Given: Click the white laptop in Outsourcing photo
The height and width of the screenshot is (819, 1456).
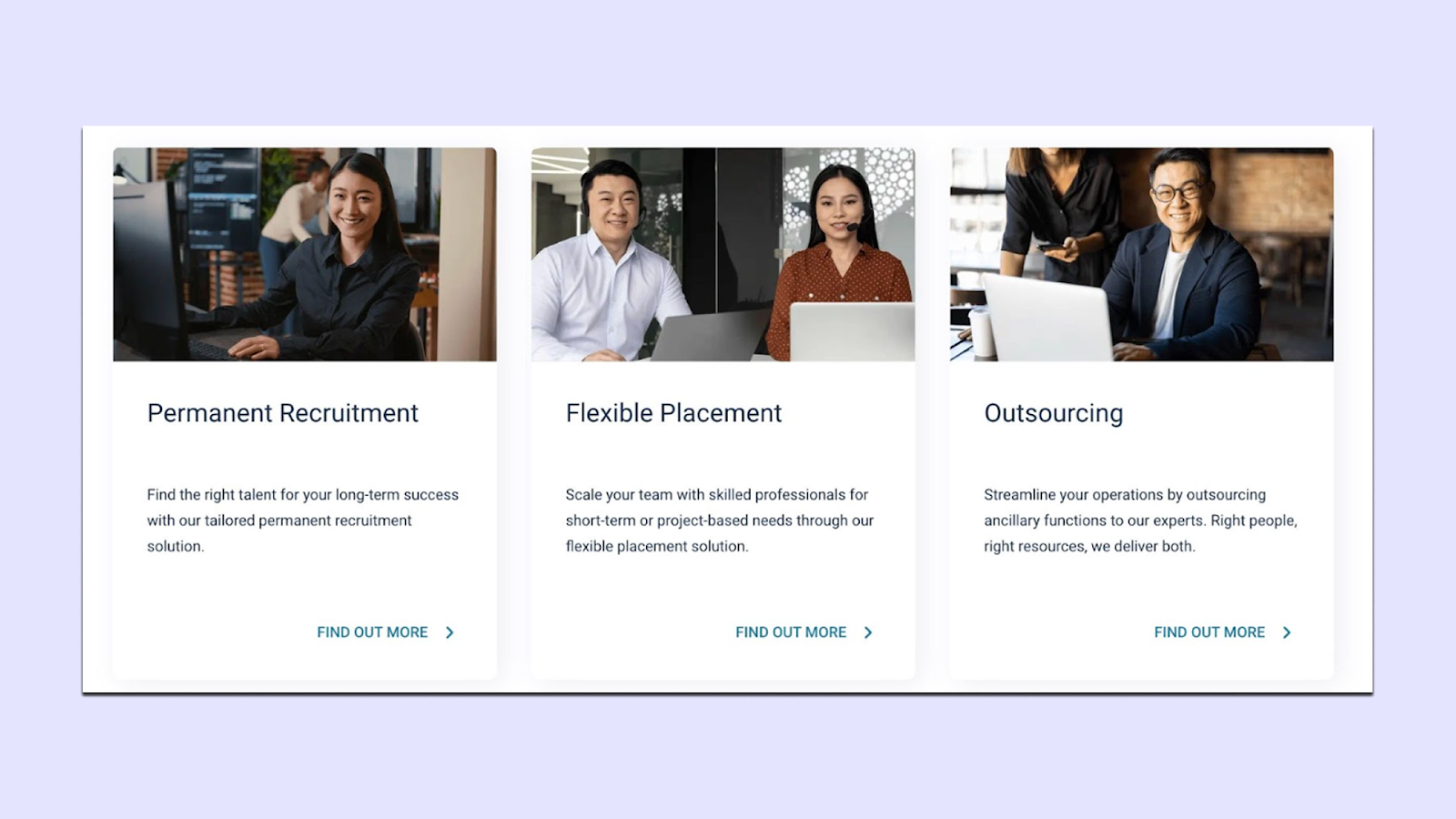Looking at the screenshot, I should click(x=1048, y=318).
